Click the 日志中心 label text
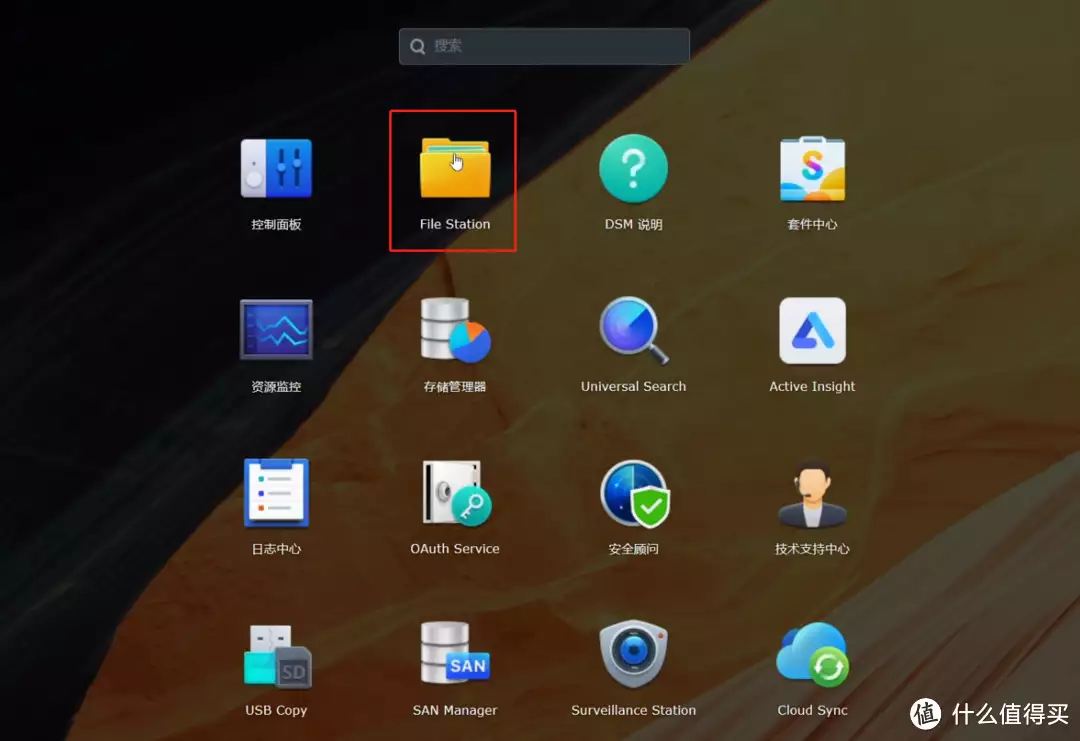The image size is (1080, 741). pos(276,550)
